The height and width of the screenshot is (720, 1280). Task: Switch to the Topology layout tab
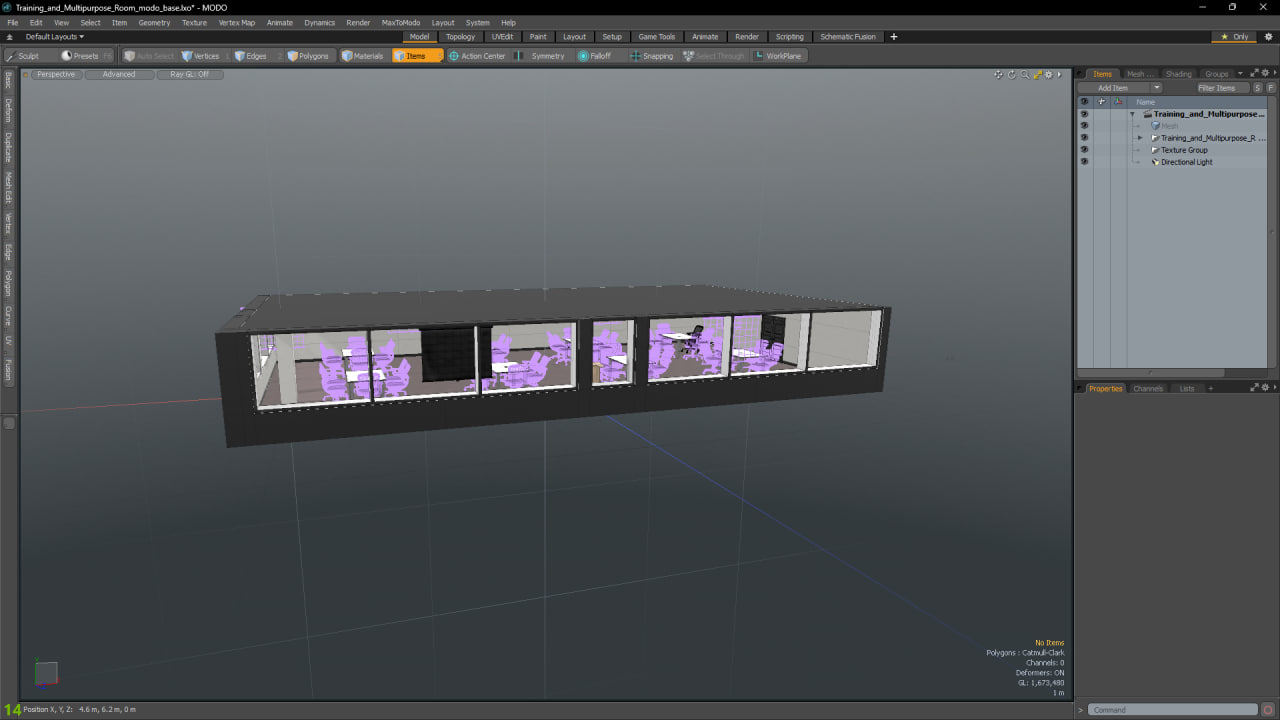460,37
